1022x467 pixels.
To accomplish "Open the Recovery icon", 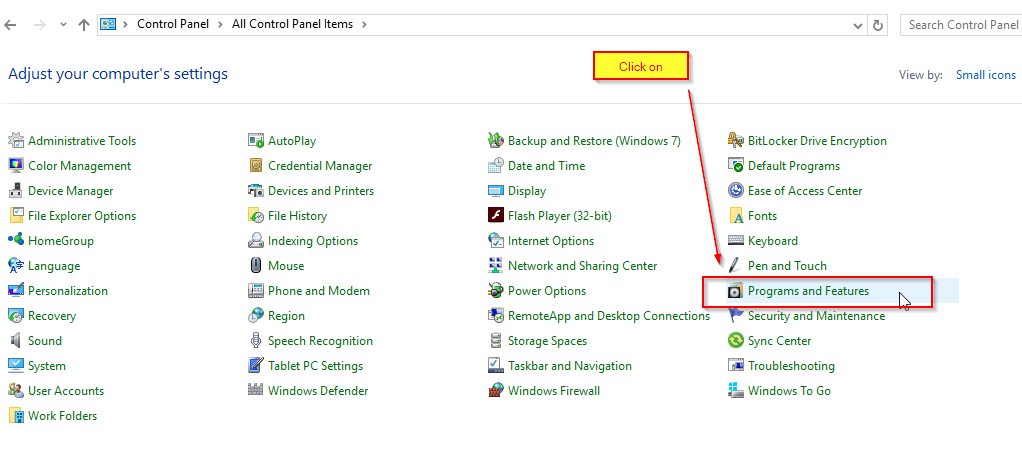I will 16,316.
